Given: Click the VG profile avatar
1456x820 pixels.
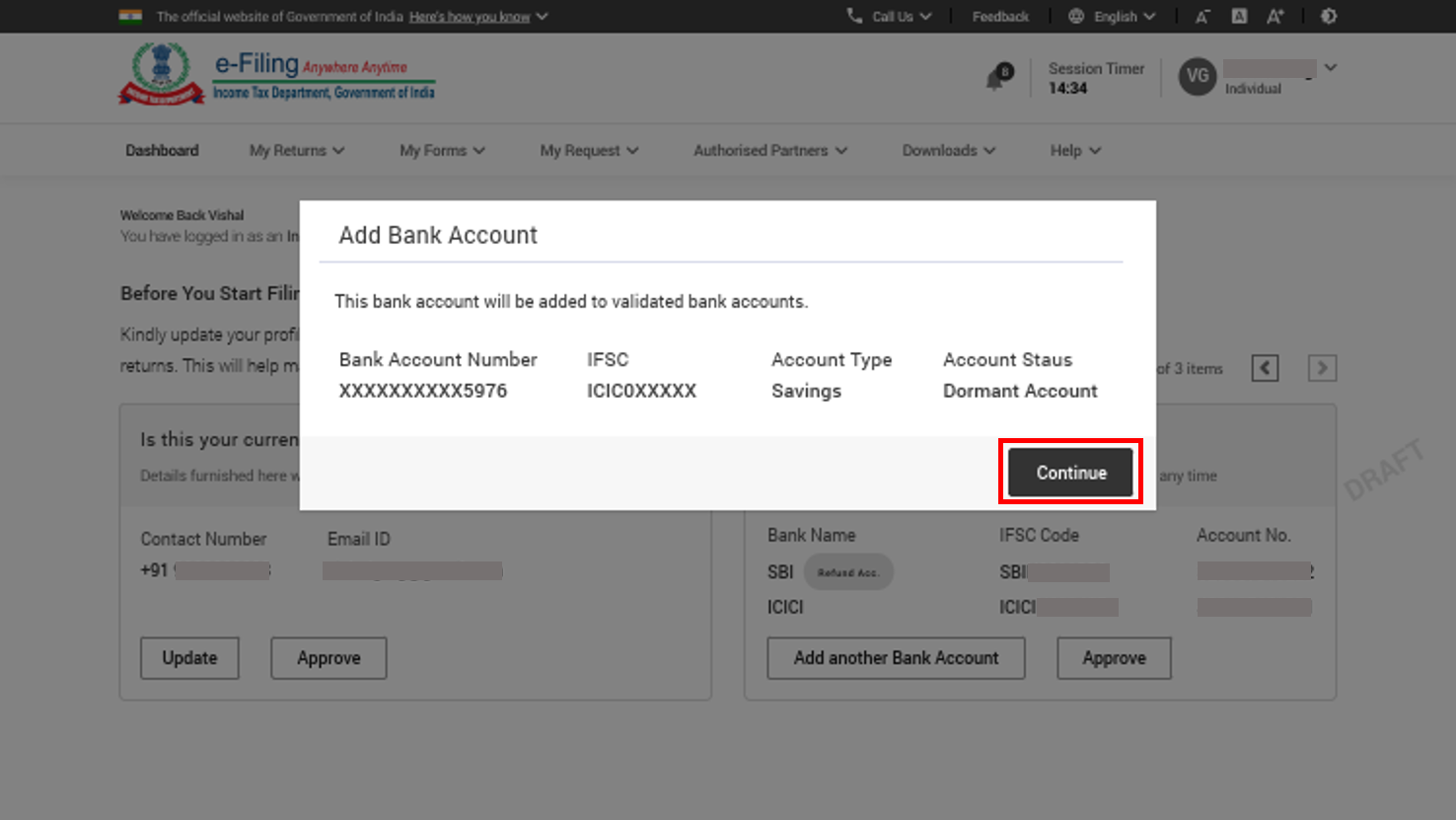Looking at the screenshot, I should click(1197, 77).
